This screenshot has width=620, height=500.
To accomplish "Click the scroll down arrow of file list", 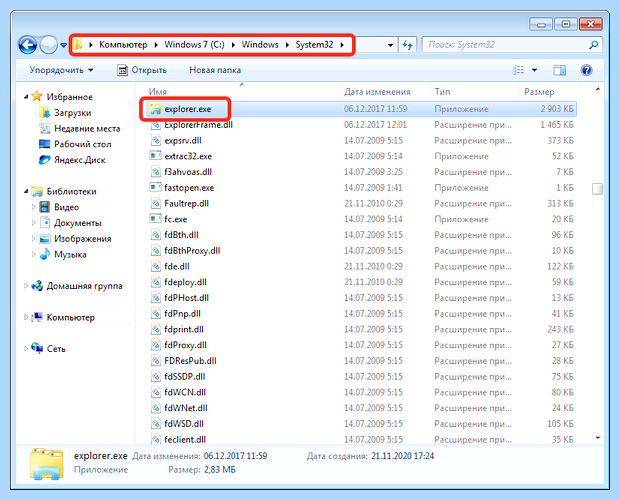I will [x=598, y=438].
